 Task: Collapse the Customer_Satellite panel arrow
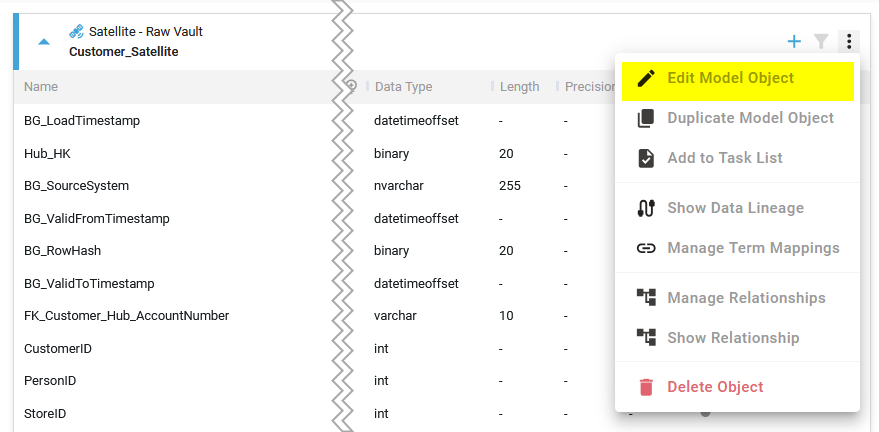[x=44, y=42]
